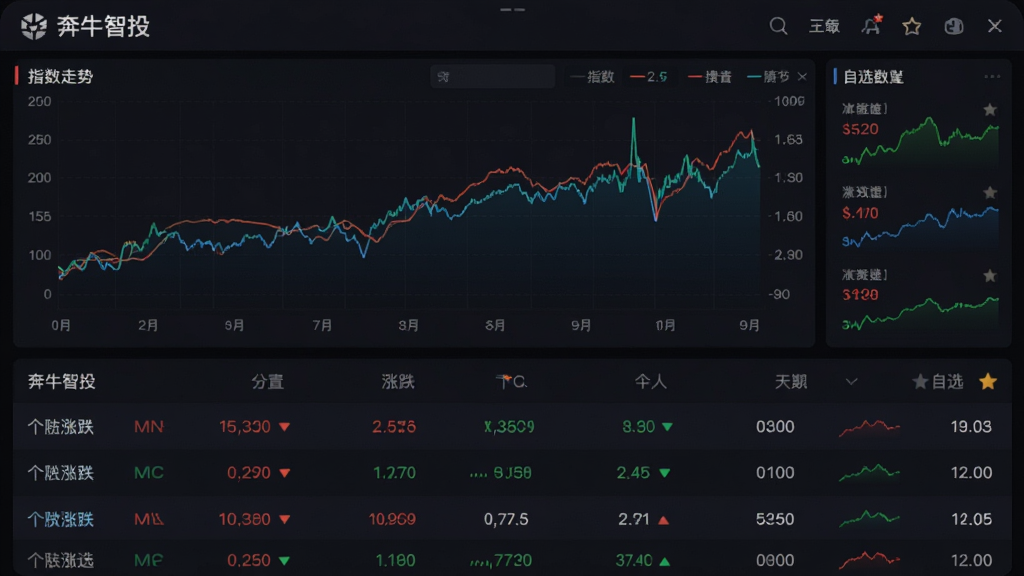The width and height of the screenshot is (1024, 576).
Task: Select the 2月 label on chart axis
Action: coord(148,325)
